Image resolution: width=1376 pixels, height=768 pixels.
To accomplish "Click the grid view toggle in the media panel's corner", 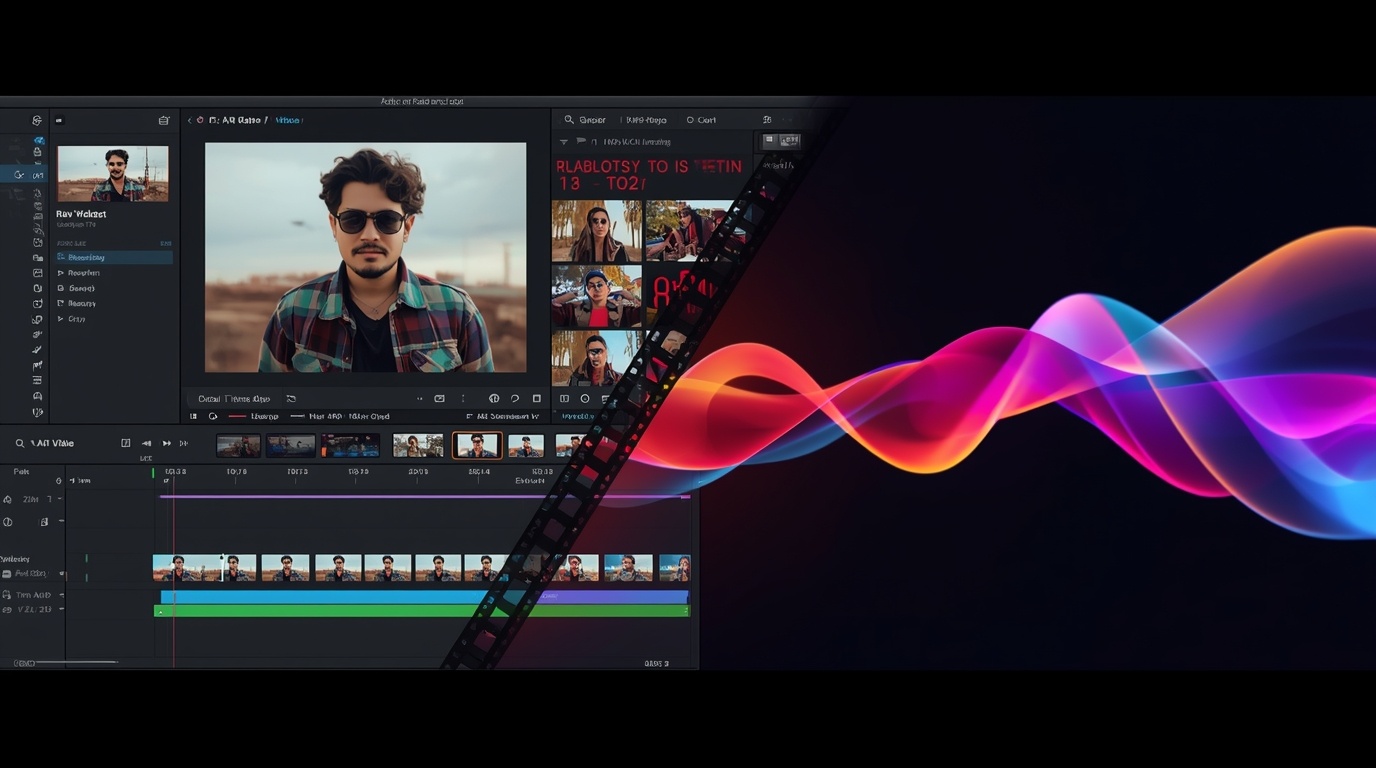I will tap(782, 141).
